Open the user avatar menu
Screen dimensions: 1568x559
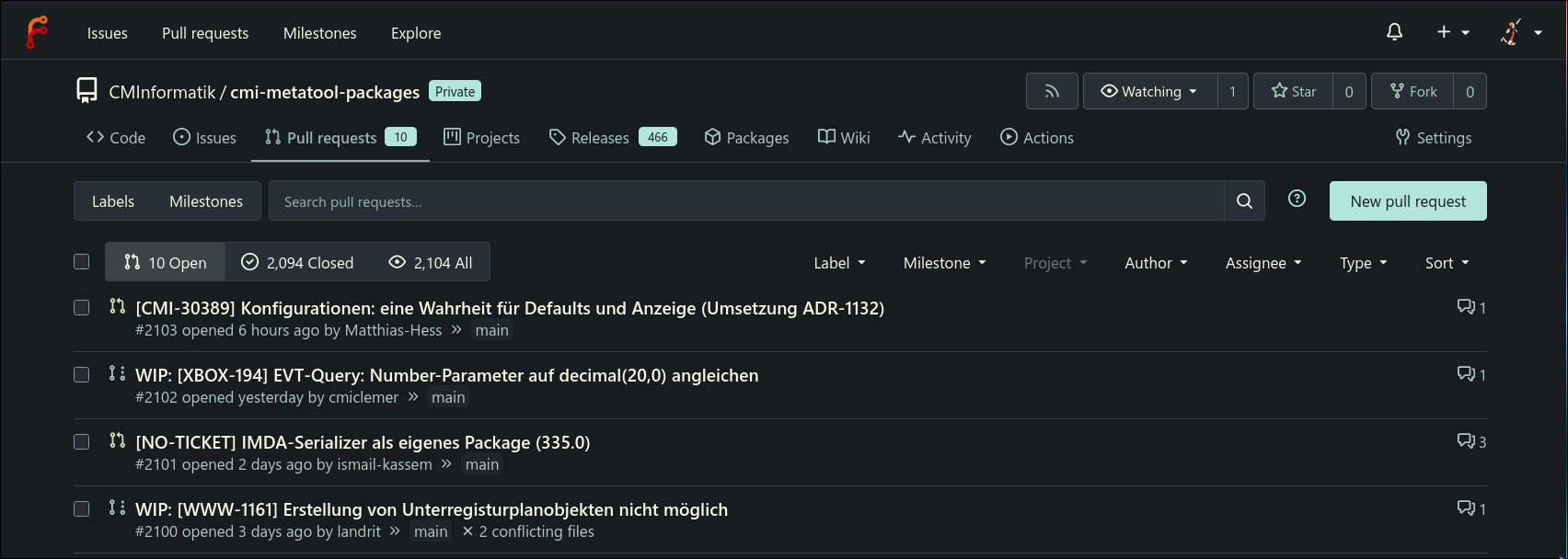[1522, 32]
